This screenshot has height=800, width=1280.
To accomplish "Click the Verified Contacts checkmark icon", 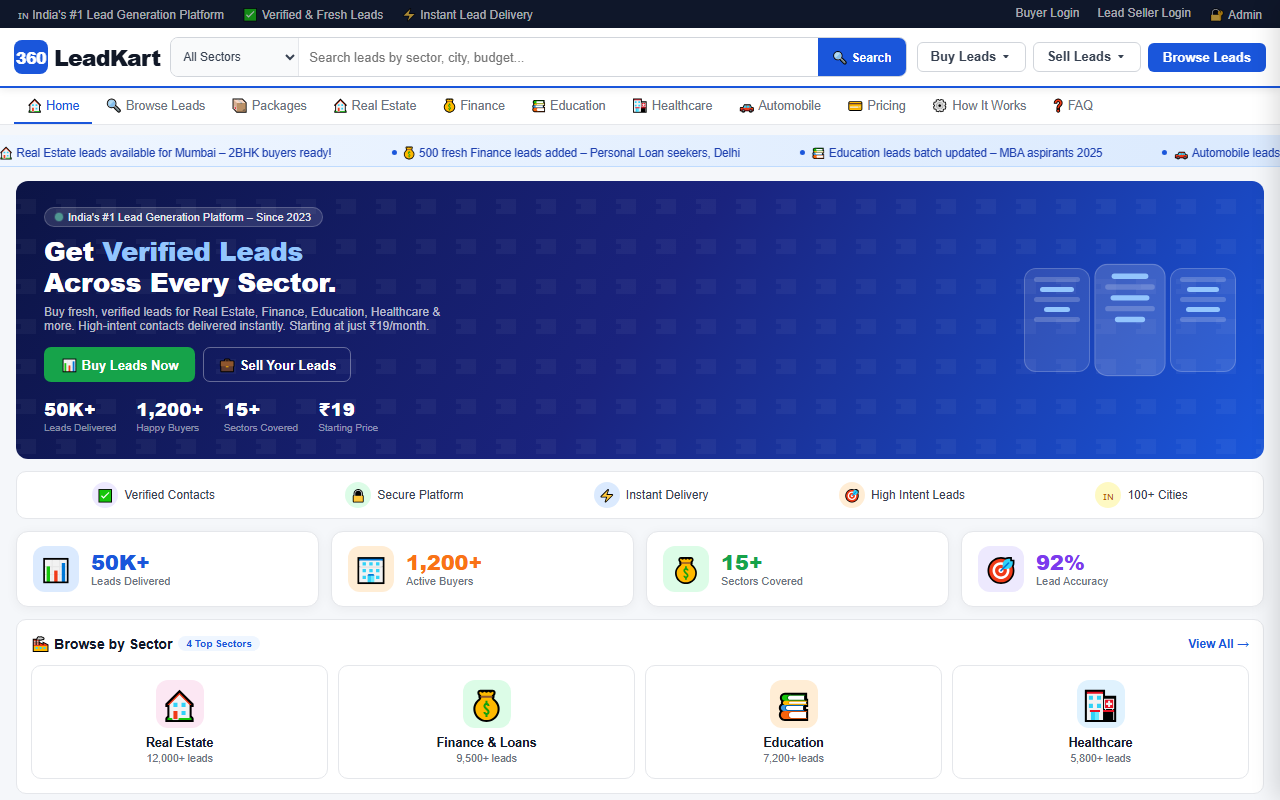I will [105, 495].
